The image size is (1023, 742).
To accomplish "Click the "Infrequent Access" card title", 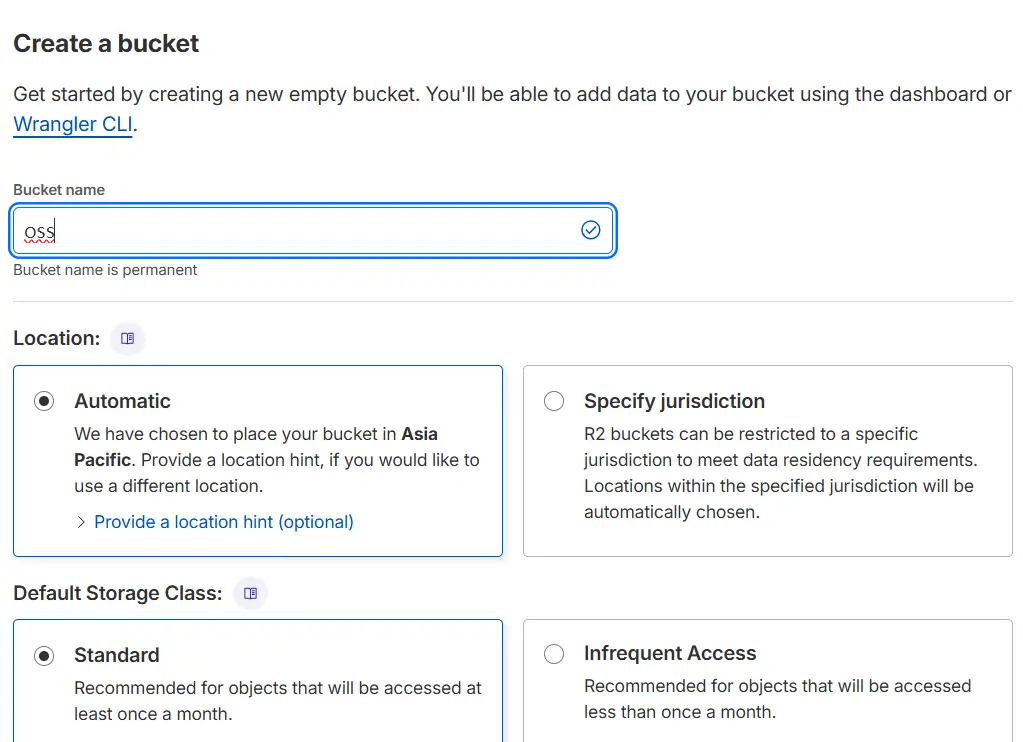I will 669,653.
